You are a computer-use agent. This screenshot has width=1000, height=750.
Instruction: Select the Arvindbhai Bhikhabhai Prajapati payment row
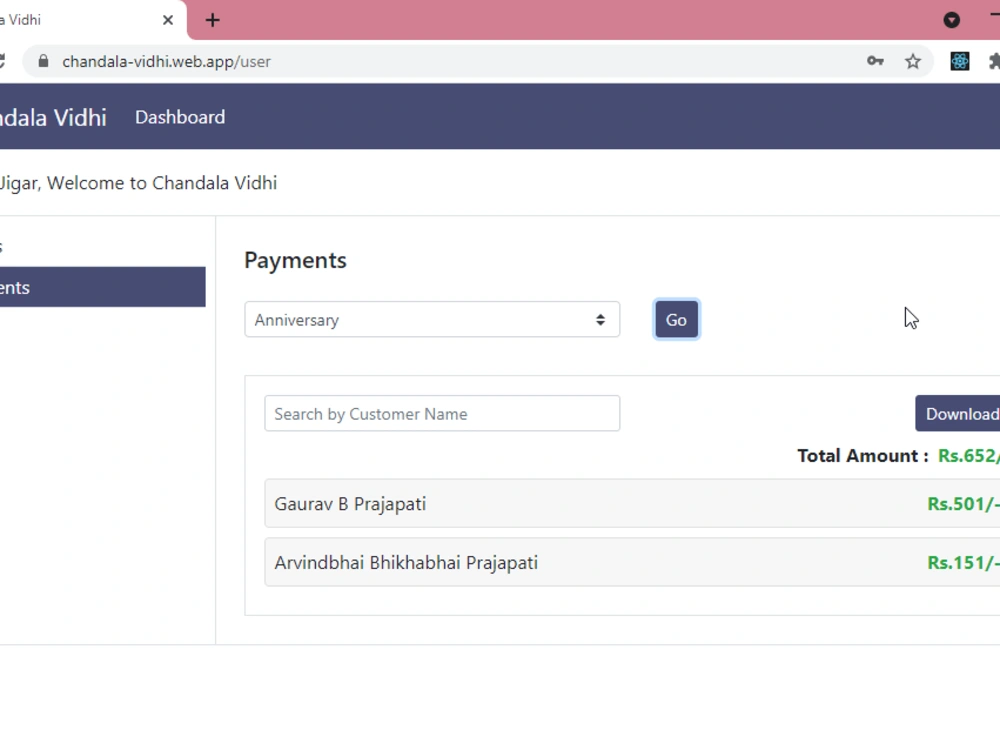point(632,562)
